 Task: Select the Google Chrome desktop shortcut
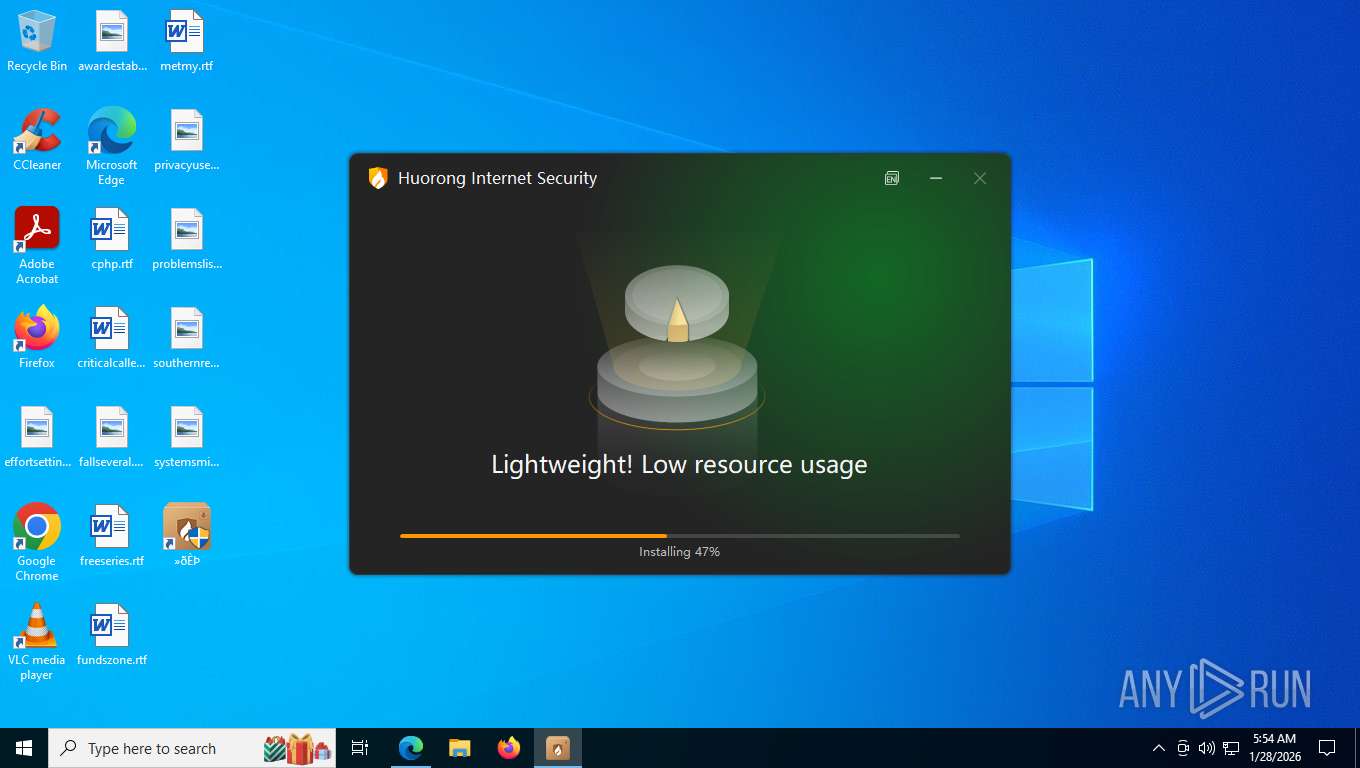(37, 543)
